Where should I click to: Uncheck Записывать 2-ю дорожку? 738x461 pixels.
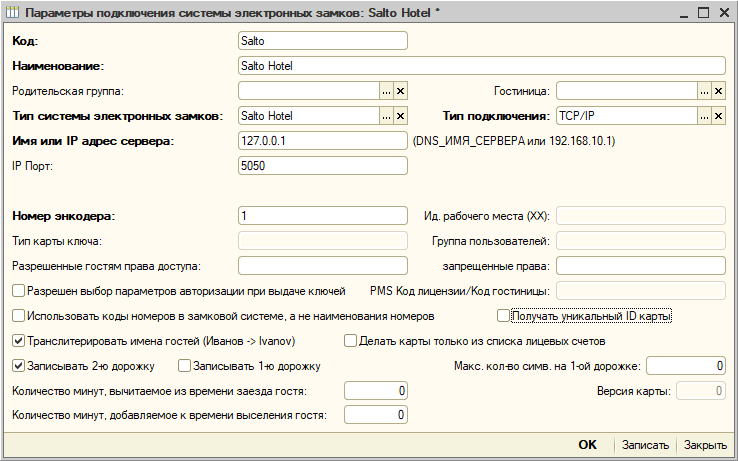(18, 365)
